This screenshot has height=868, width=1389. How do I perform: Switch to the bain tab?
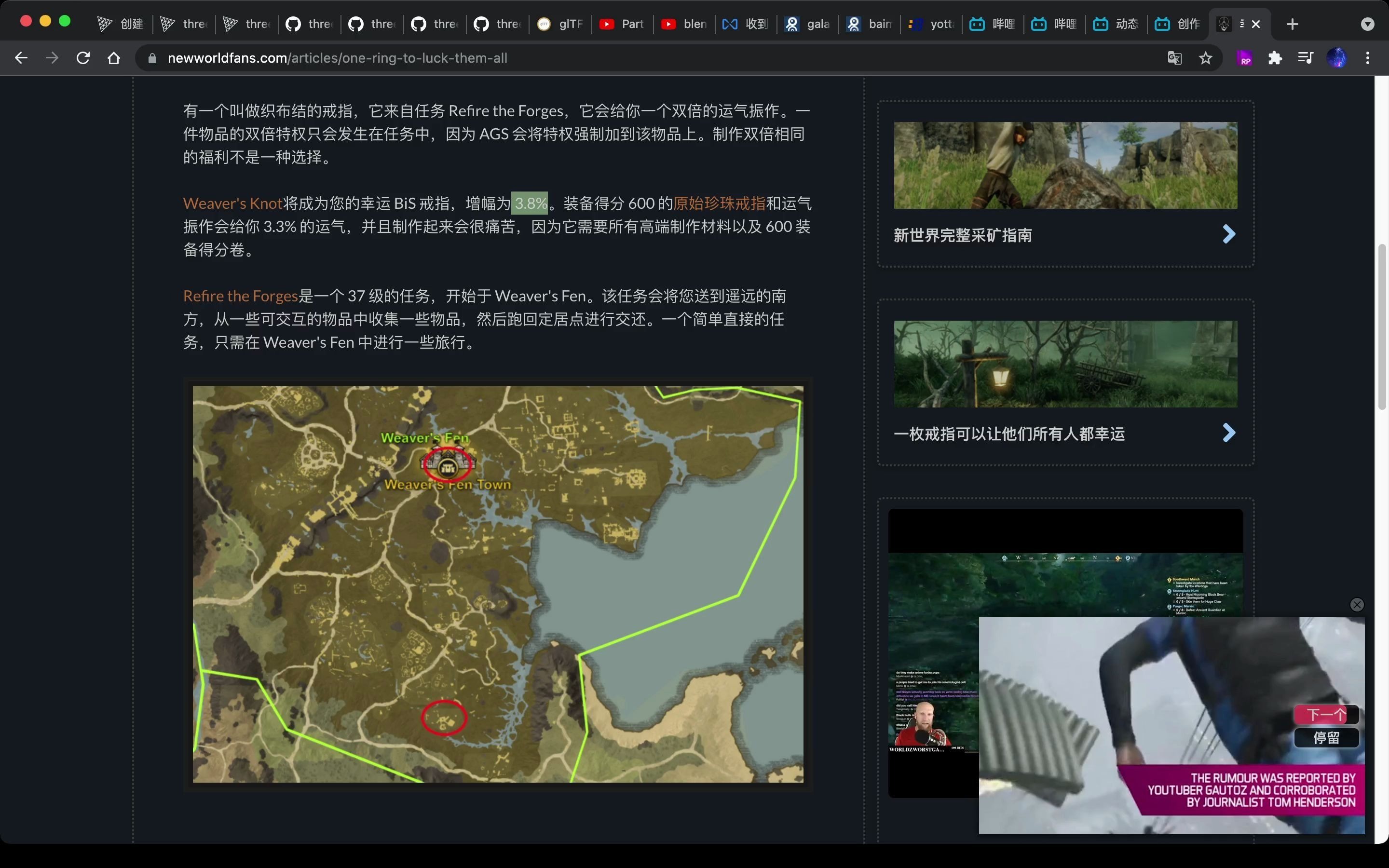point(870,24)
